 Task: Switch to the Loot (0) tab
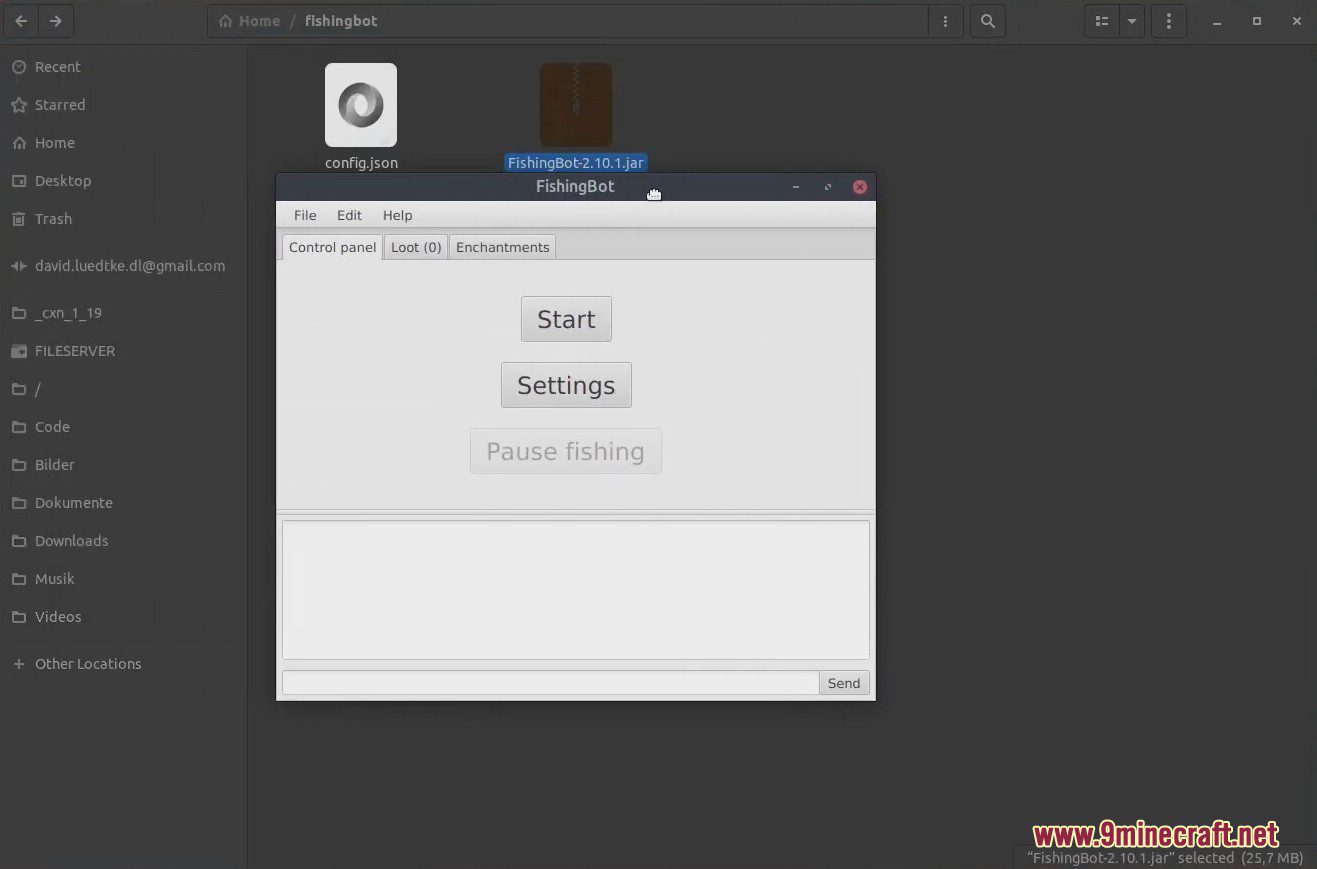click(416, 247)
